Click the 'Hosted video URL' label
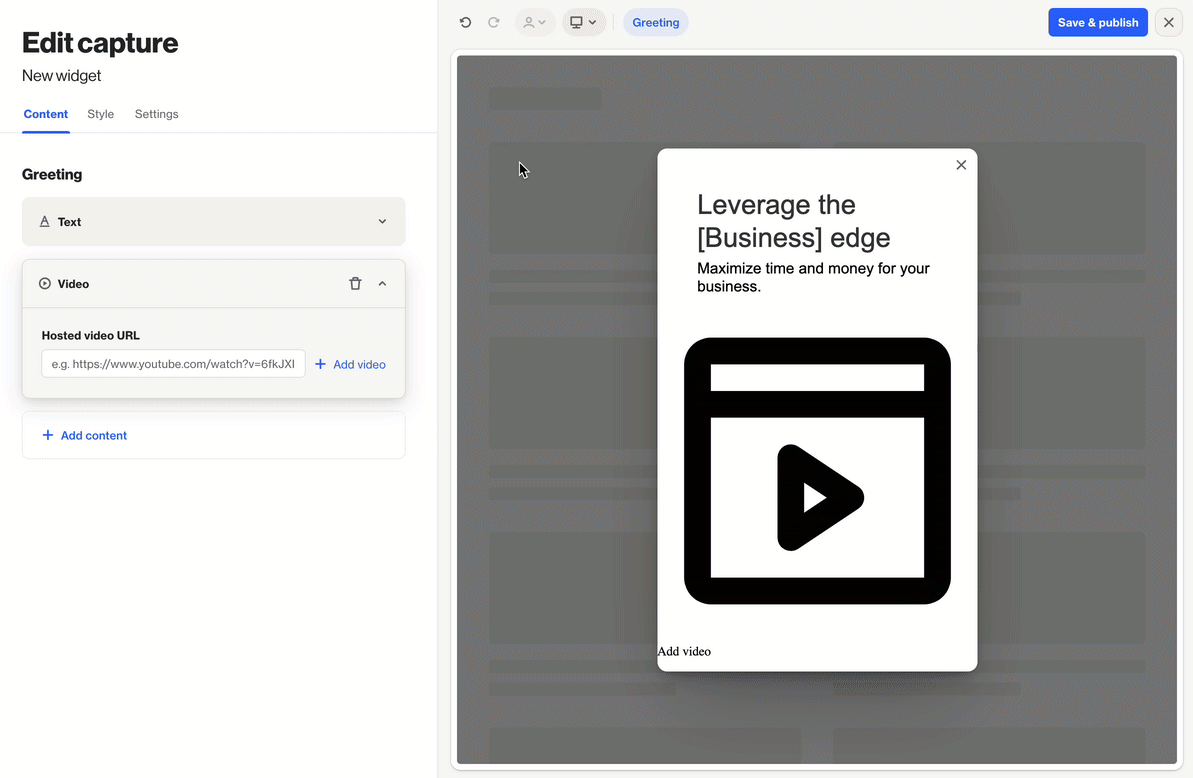 (x=91, y=335)
